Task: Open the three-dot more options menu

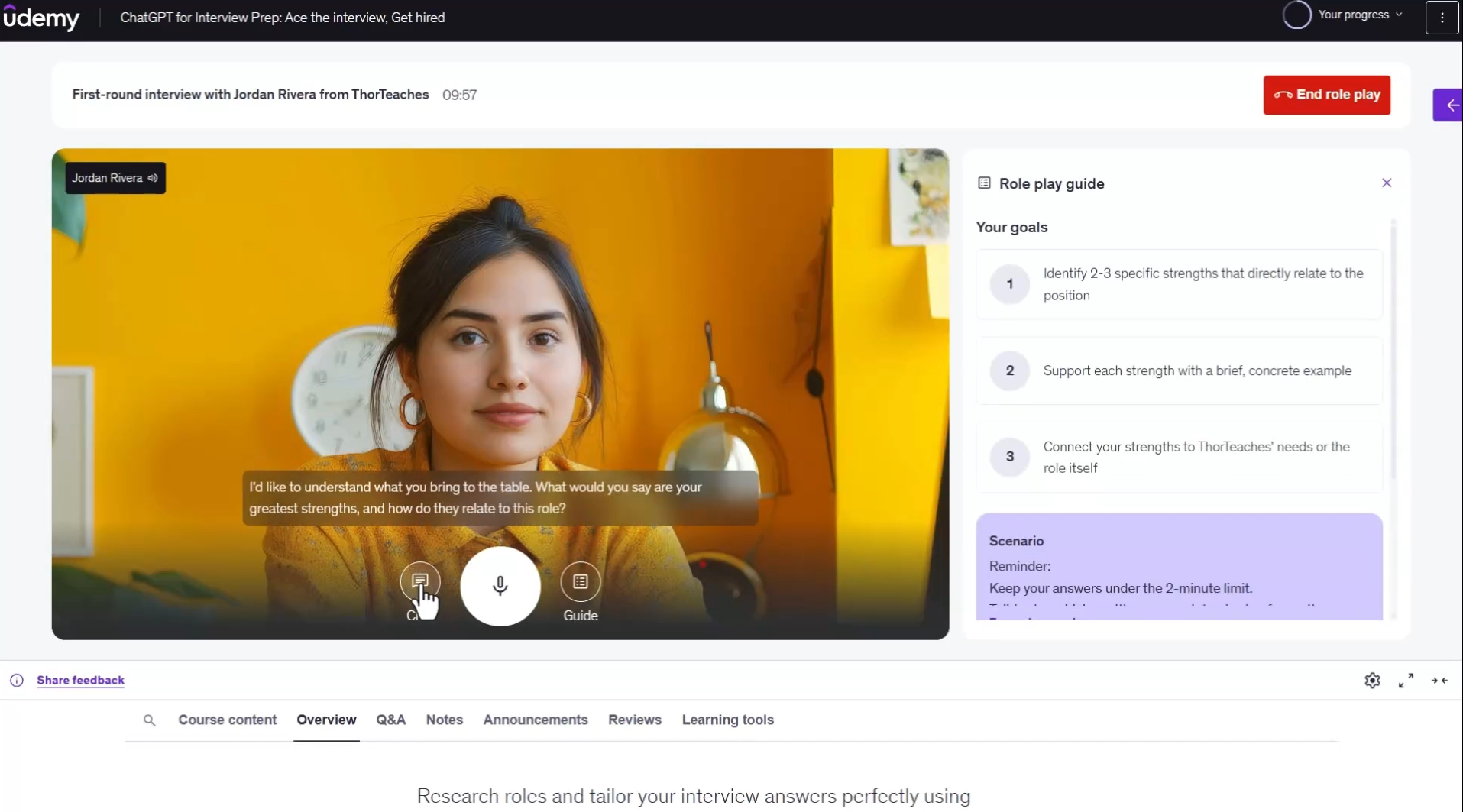Action: point(1442,18)
